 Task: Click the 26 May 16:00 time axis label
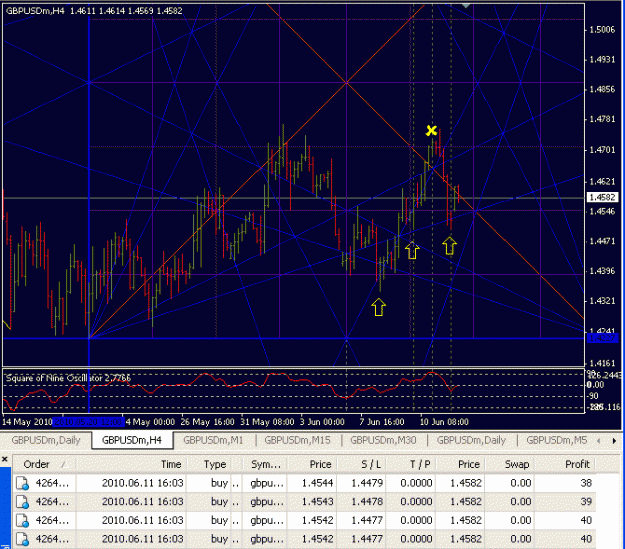coord(207,422)
